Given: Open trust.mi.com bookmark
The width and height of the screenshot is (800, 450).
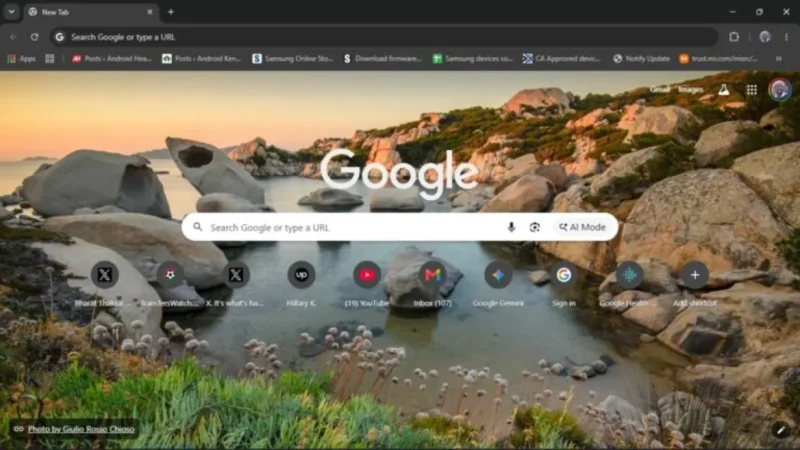Looking at the screenshot, I should pos(718,59).
